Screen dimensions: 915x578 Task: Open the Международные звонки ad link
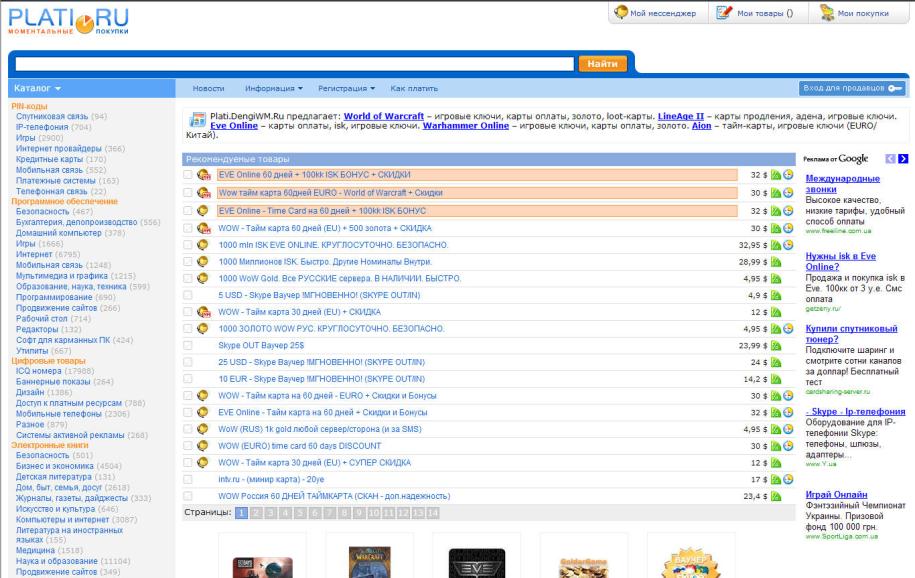pyautogui.click(x=843, y=184)
